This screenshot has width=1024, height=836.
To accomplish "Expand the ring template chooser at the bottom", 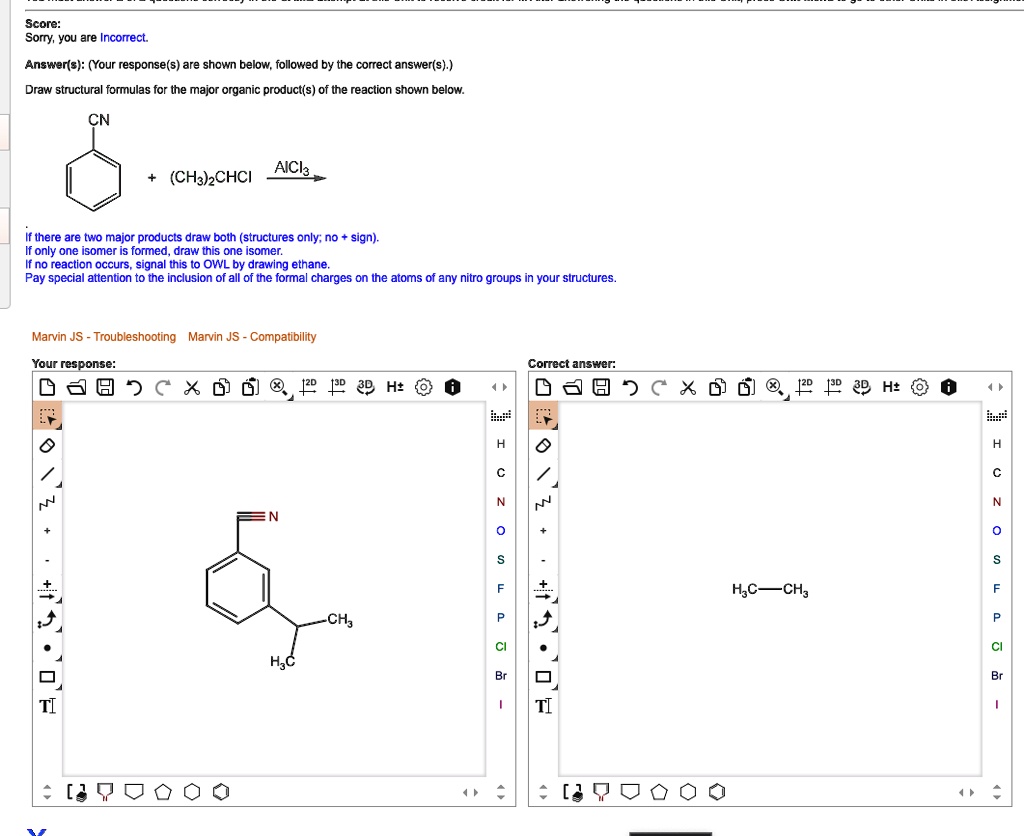I will point(78,791).
